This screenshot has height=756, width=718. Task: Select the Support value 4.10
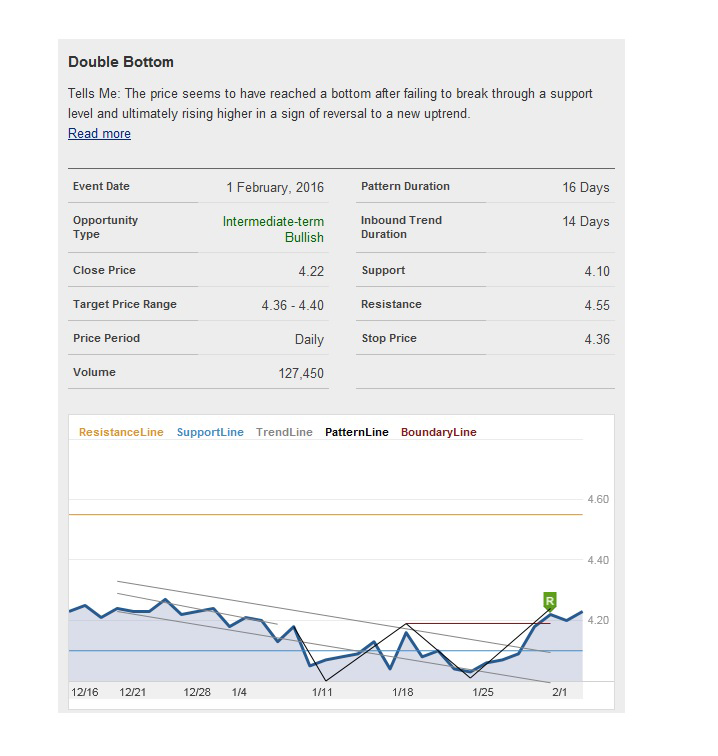pyautogui.click(x=596, y=272)
